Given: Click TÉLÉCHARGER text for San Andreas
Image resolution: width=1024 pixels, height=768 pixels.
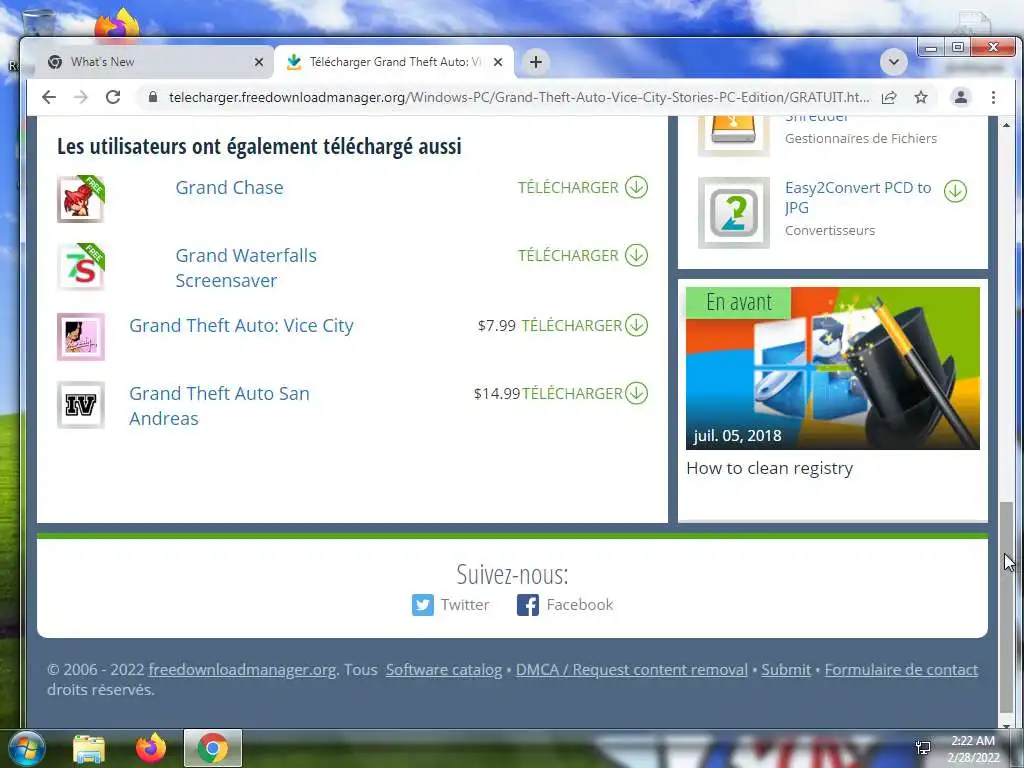Looking at the screenshot, I should click(x=572, y=393).
